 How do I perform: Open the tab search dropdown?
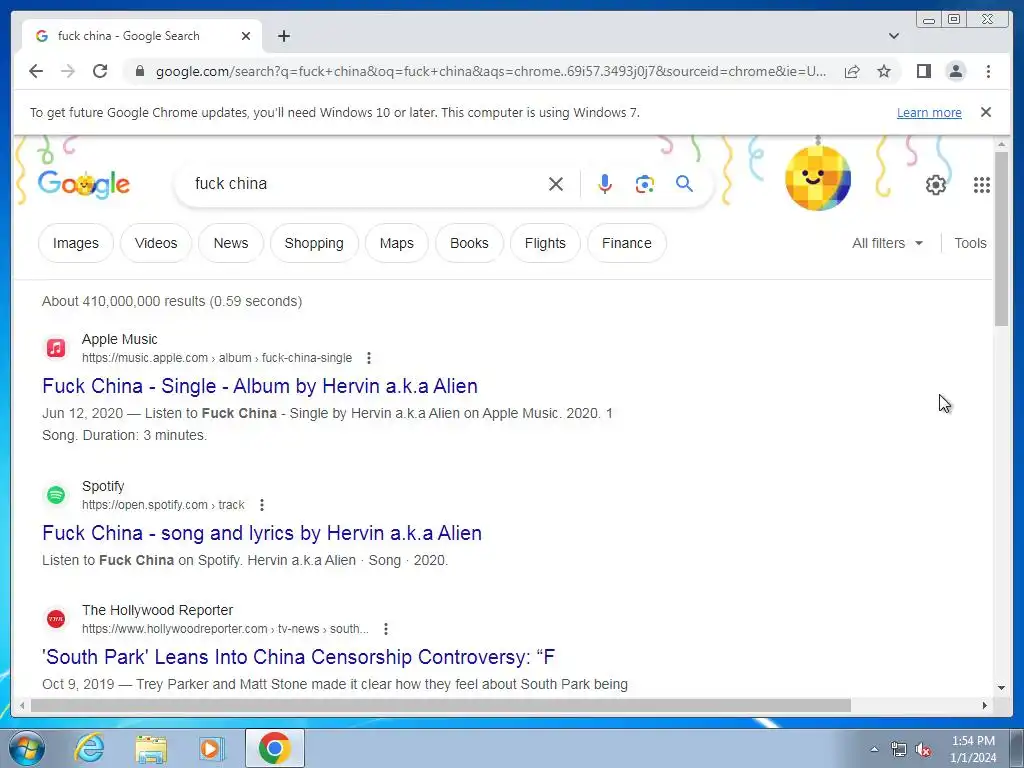point(894,36)
